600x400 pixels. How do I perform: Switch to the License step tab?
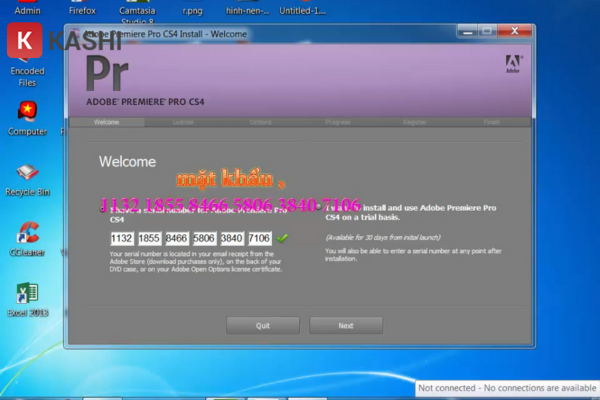coord(183,122)
